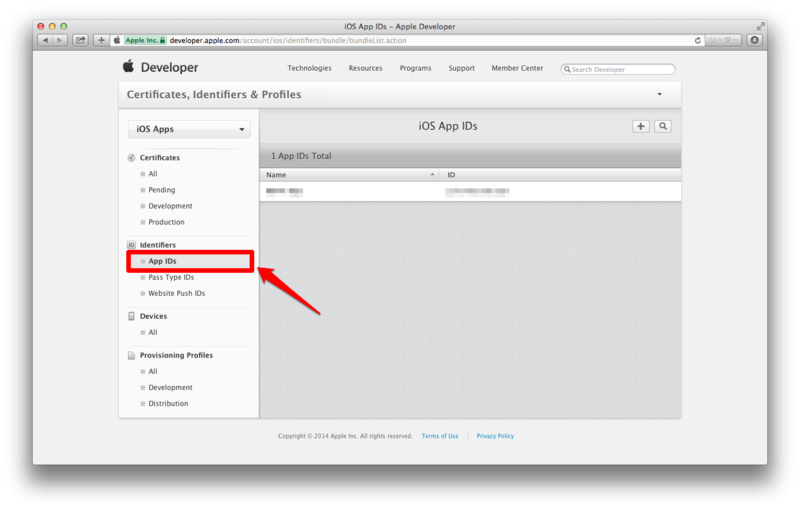Add bookmark with toolbar plus button
The image size is (800, 510).
coord(101,40)
